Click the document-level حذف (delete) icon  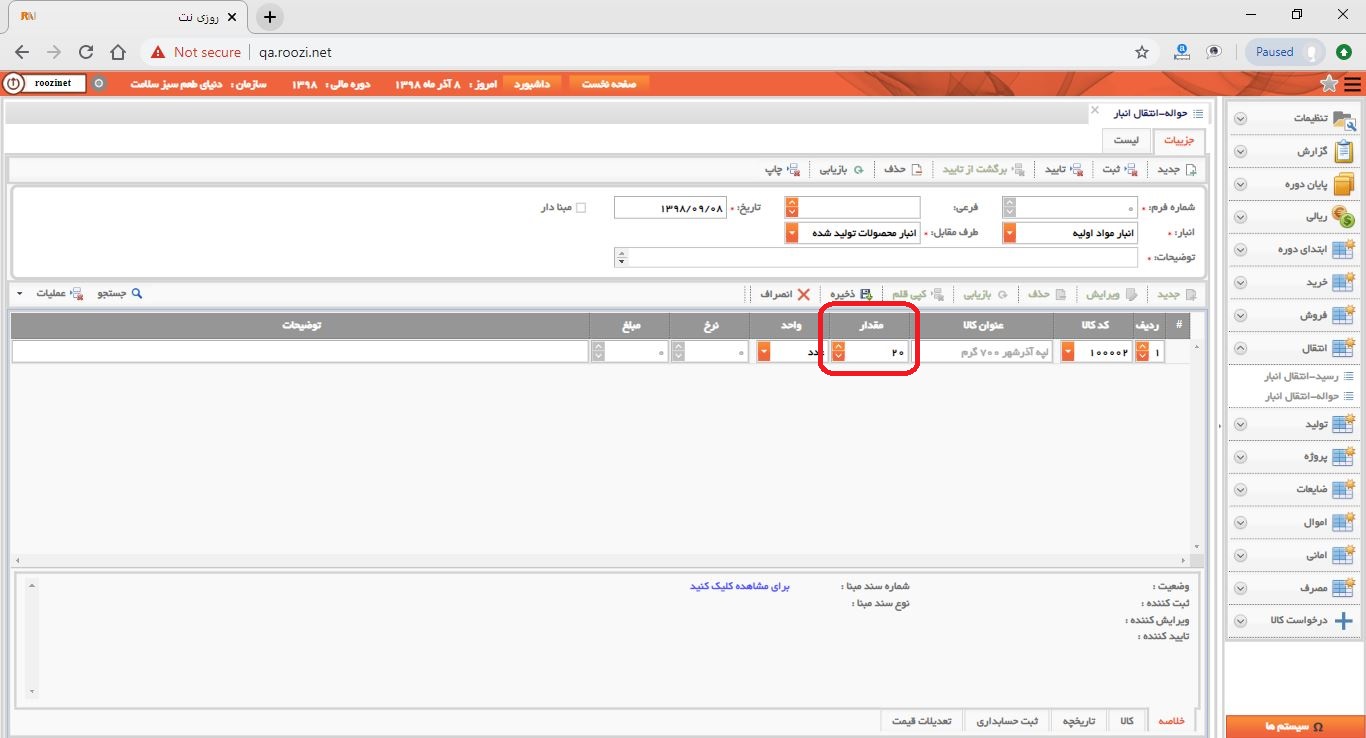point(916,170)
